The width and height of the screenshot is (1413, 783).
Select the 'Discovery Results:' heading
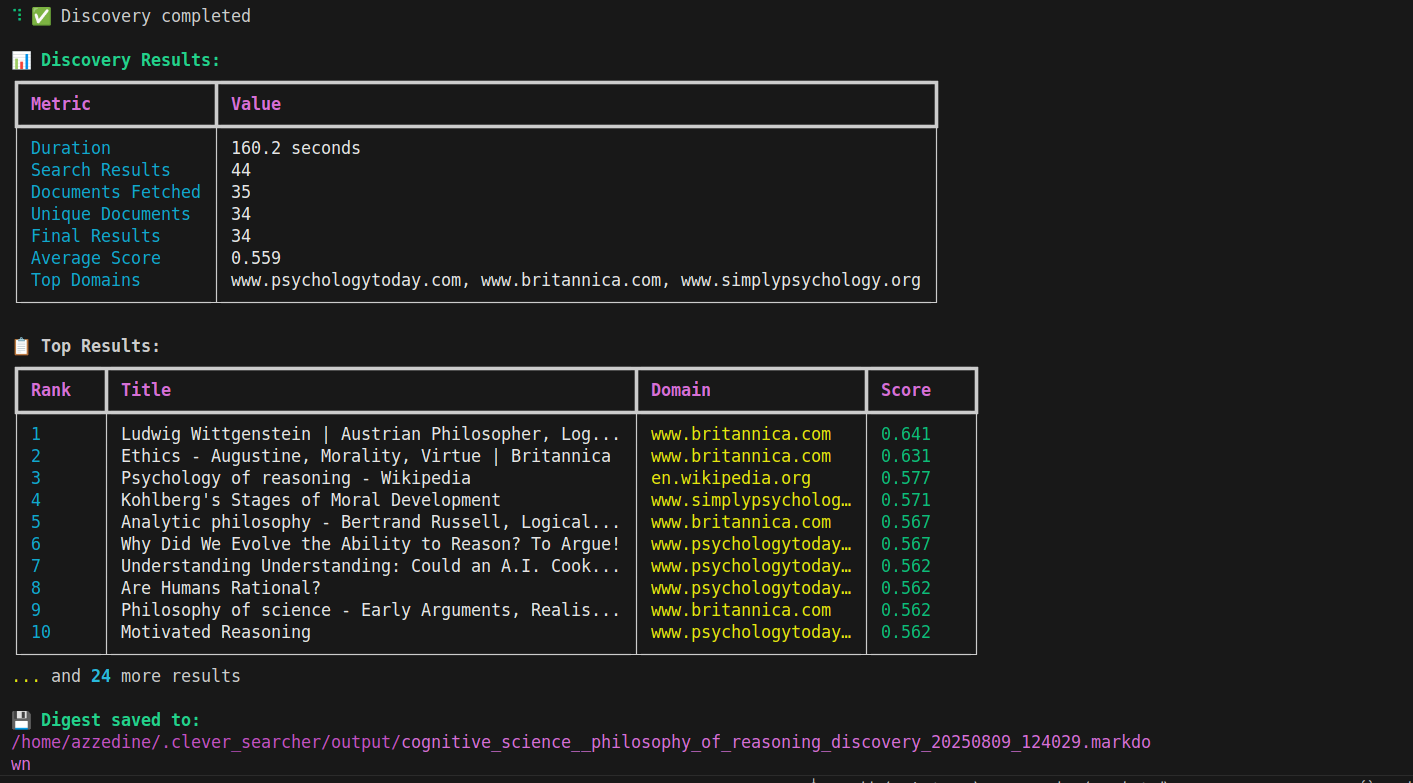131,60
